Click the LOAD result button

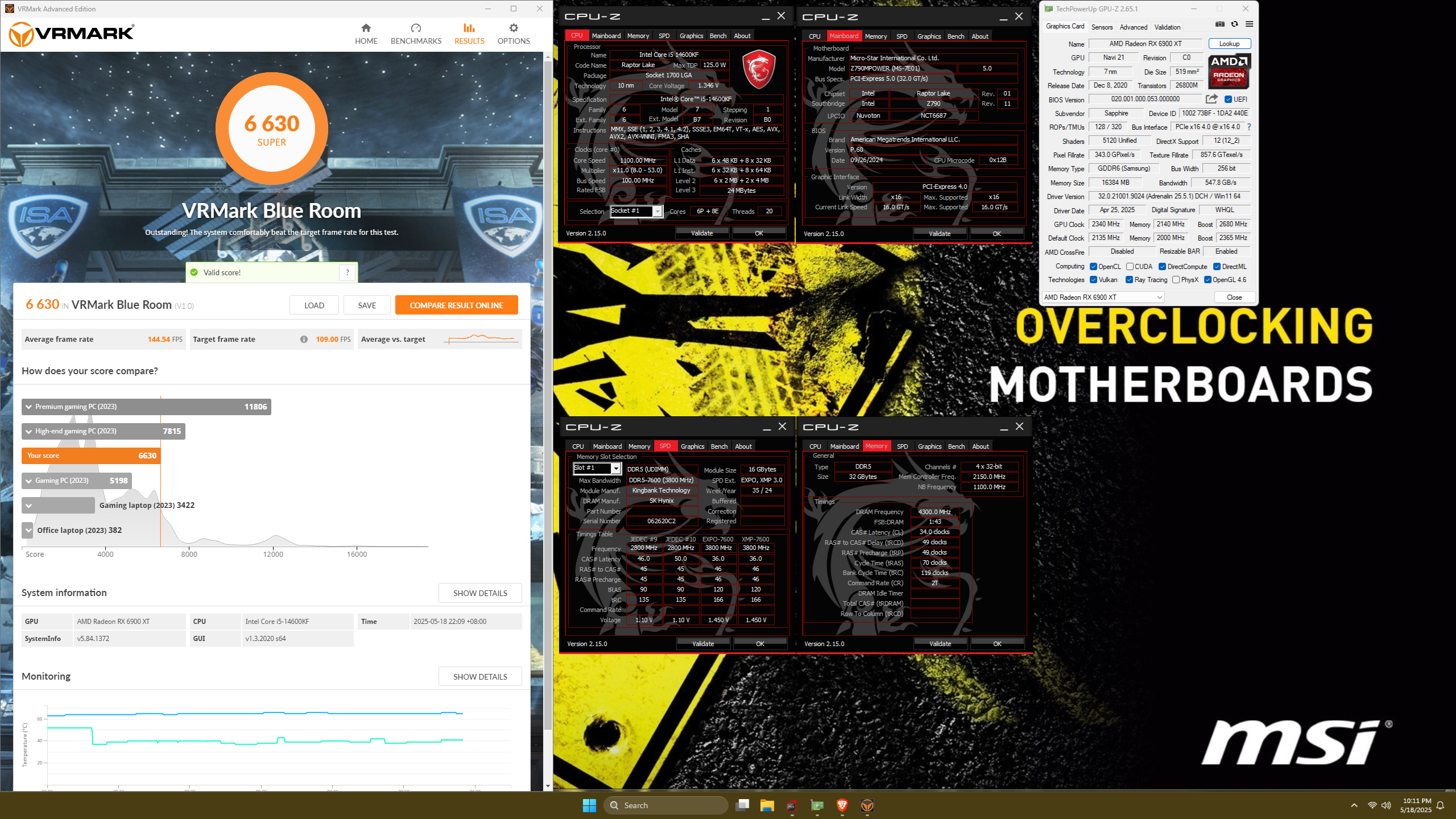[314, 305]
